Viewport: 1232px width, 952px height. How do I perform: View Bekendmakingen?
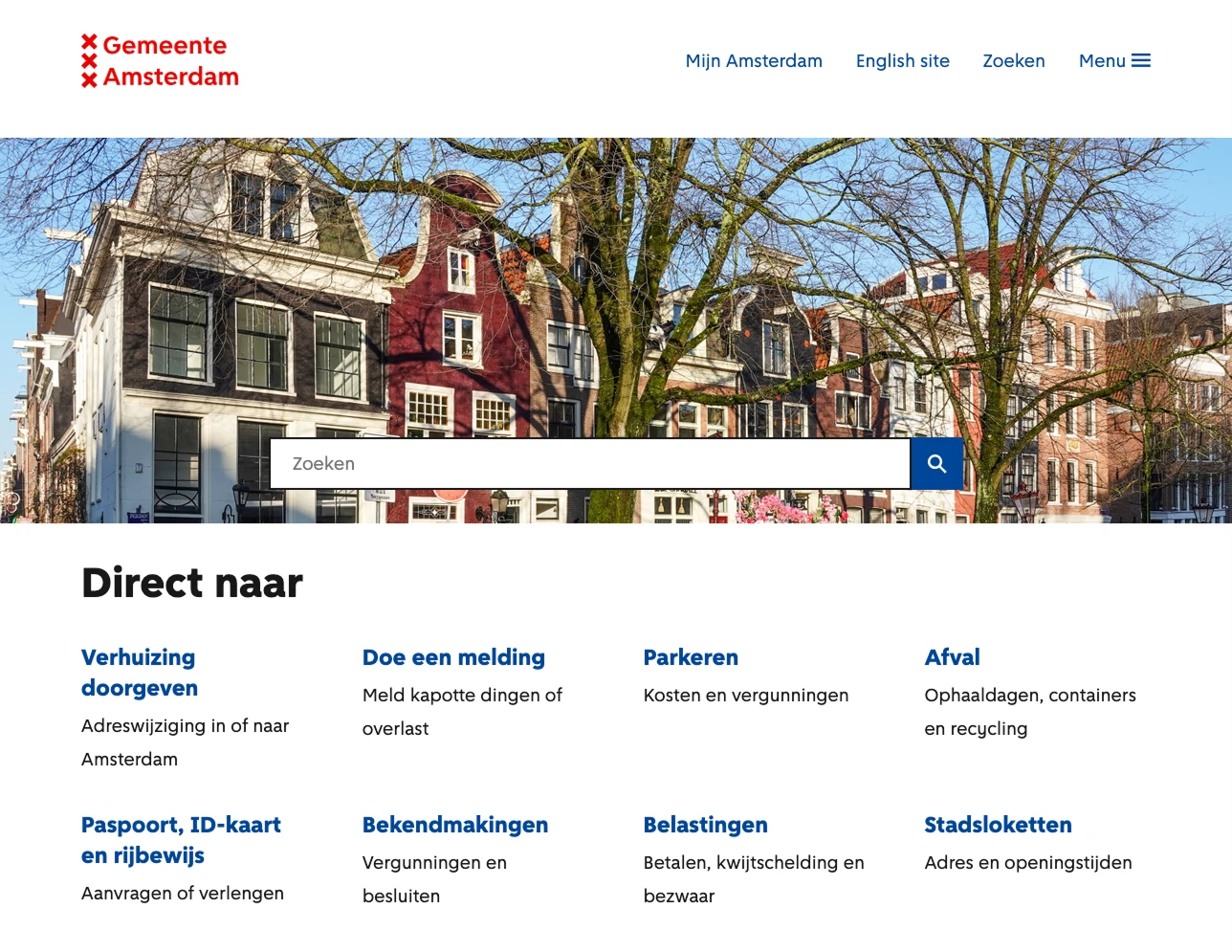click(455, 825)
